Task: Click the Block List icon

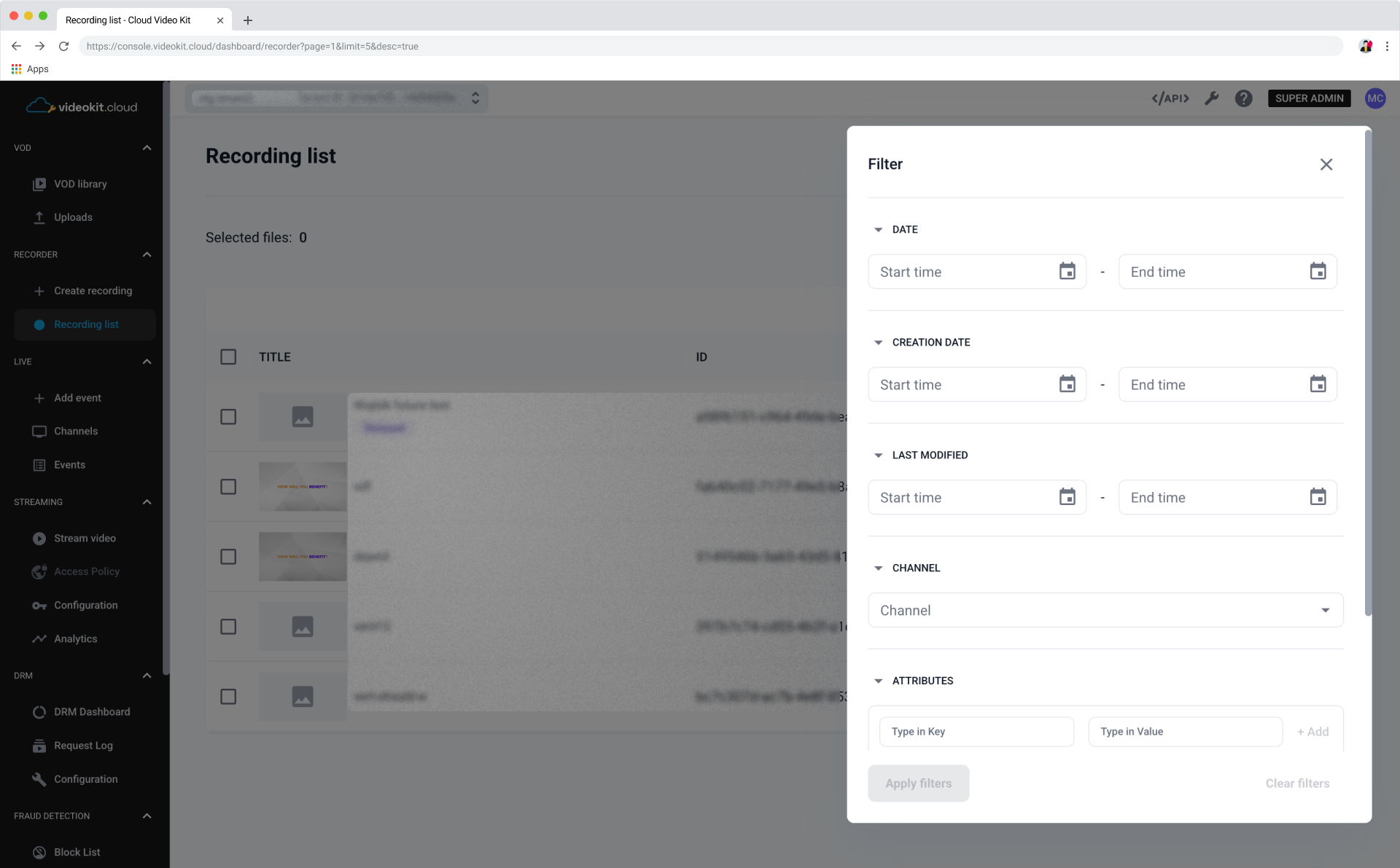Action: (x=39, y=852)
